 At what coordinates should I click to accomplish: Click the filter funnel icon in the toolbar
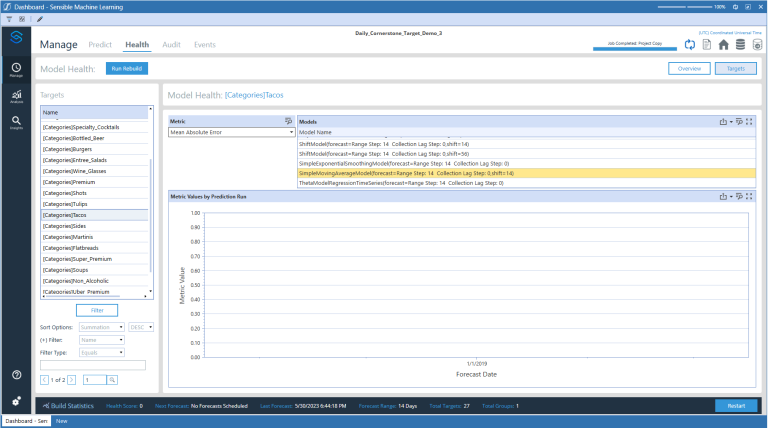[9, 19]
